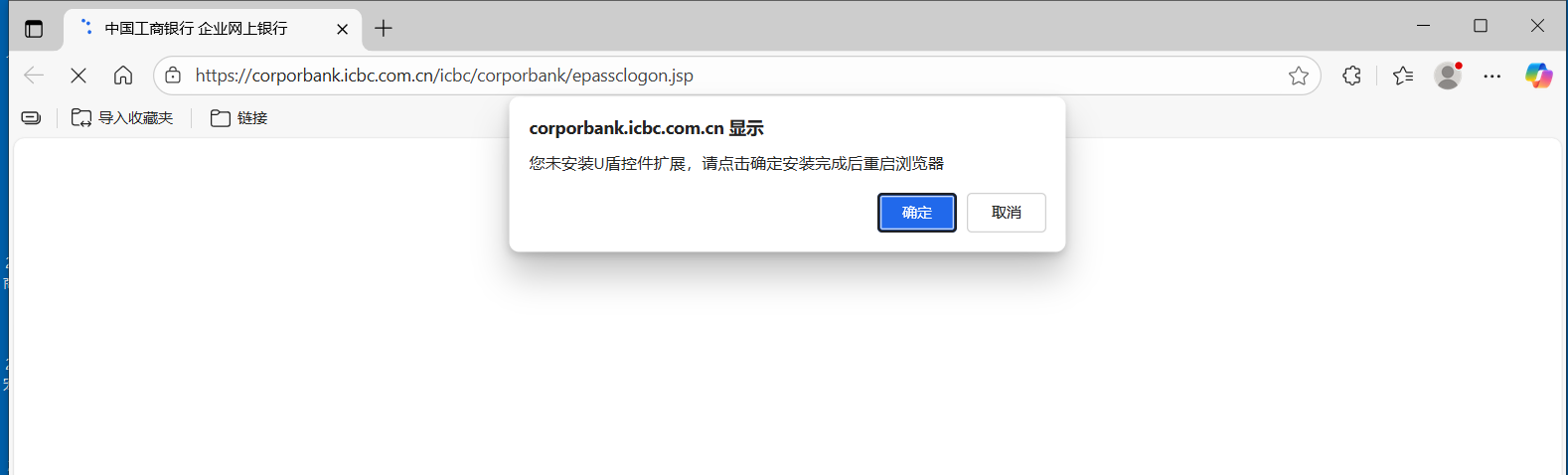Image resolution: width=1568 pixels, height=475 pixels.
Task: Click the 确定 button in dialog
Action: click(916, 213)
